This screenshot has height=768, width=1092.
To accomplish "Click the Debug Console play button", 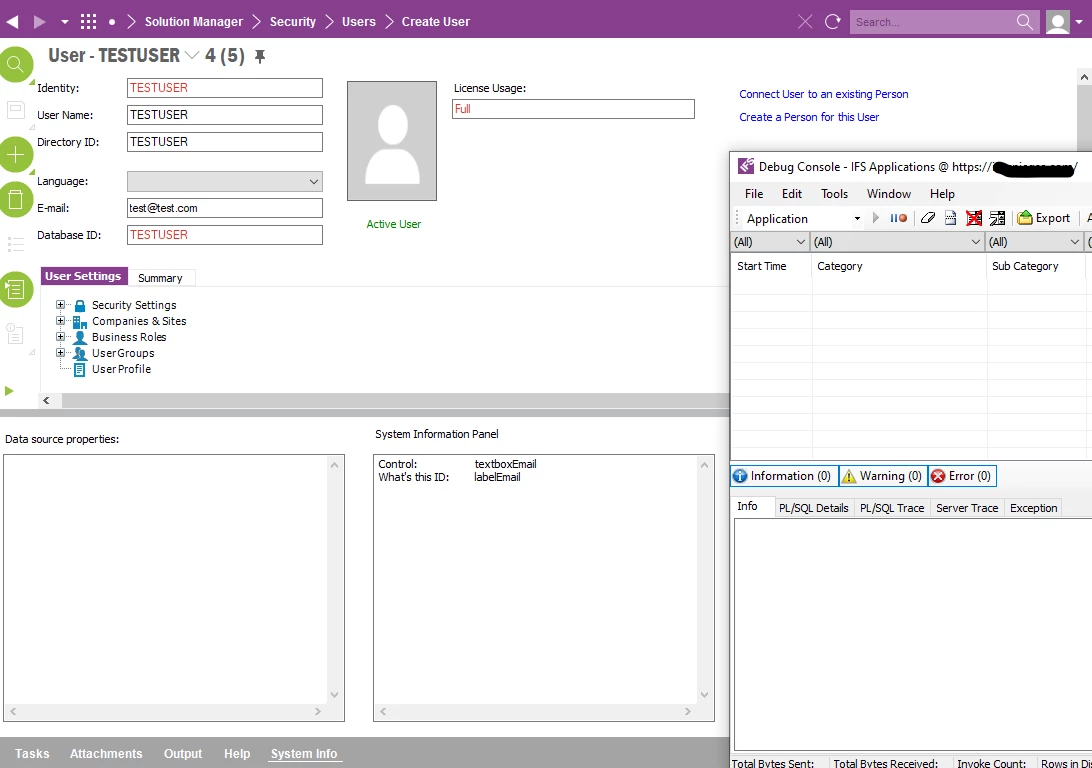I will point(876,218).
